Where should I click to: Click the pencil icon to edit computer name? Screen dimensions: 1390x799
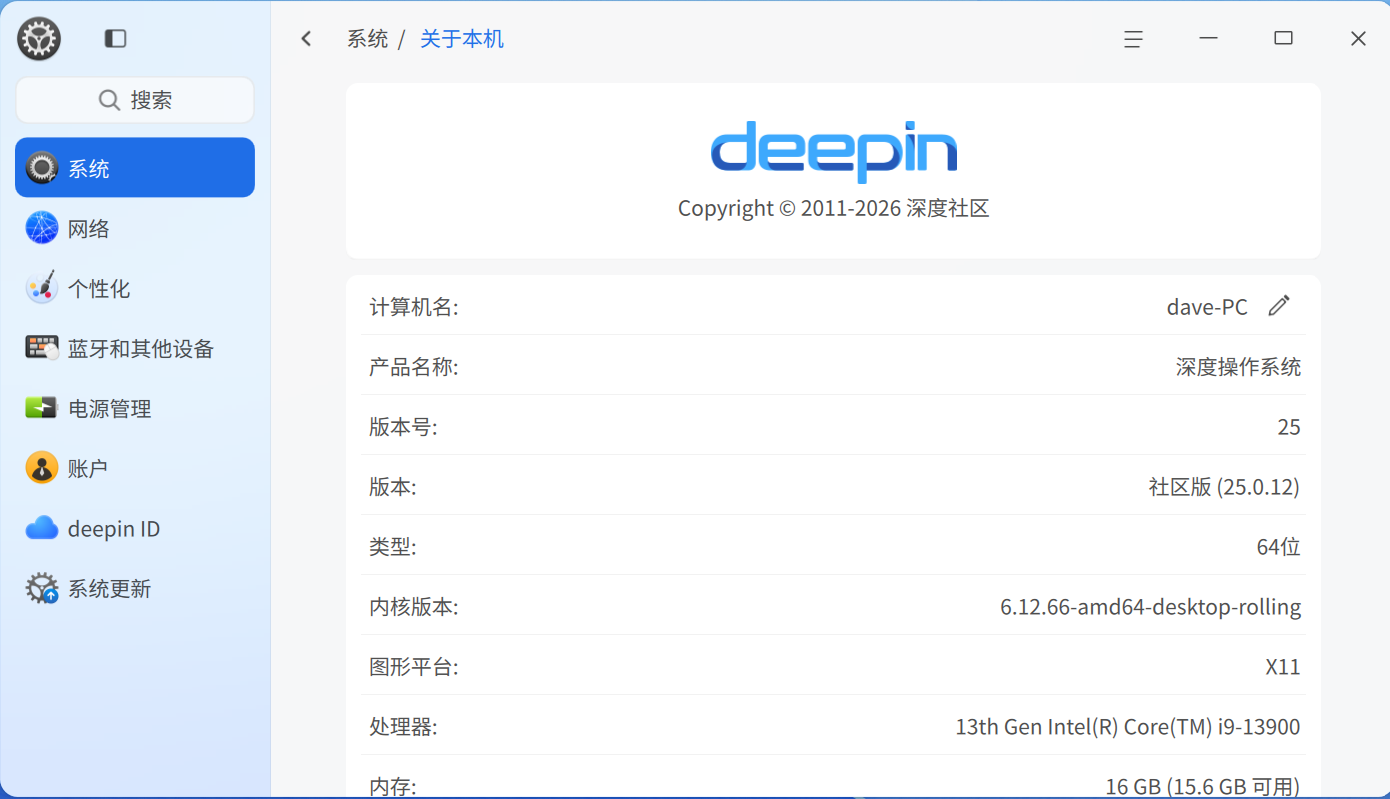coord(1278,306)
